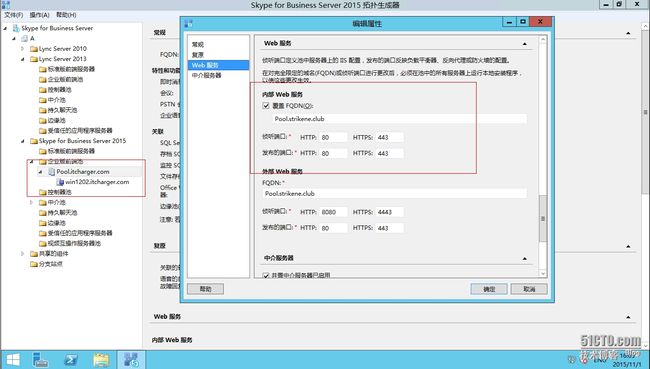This screenshot has width=650, height=369.
Task: Open File Explorer from the taskbar
Action: pyautogui.click(x=101, y=360)
